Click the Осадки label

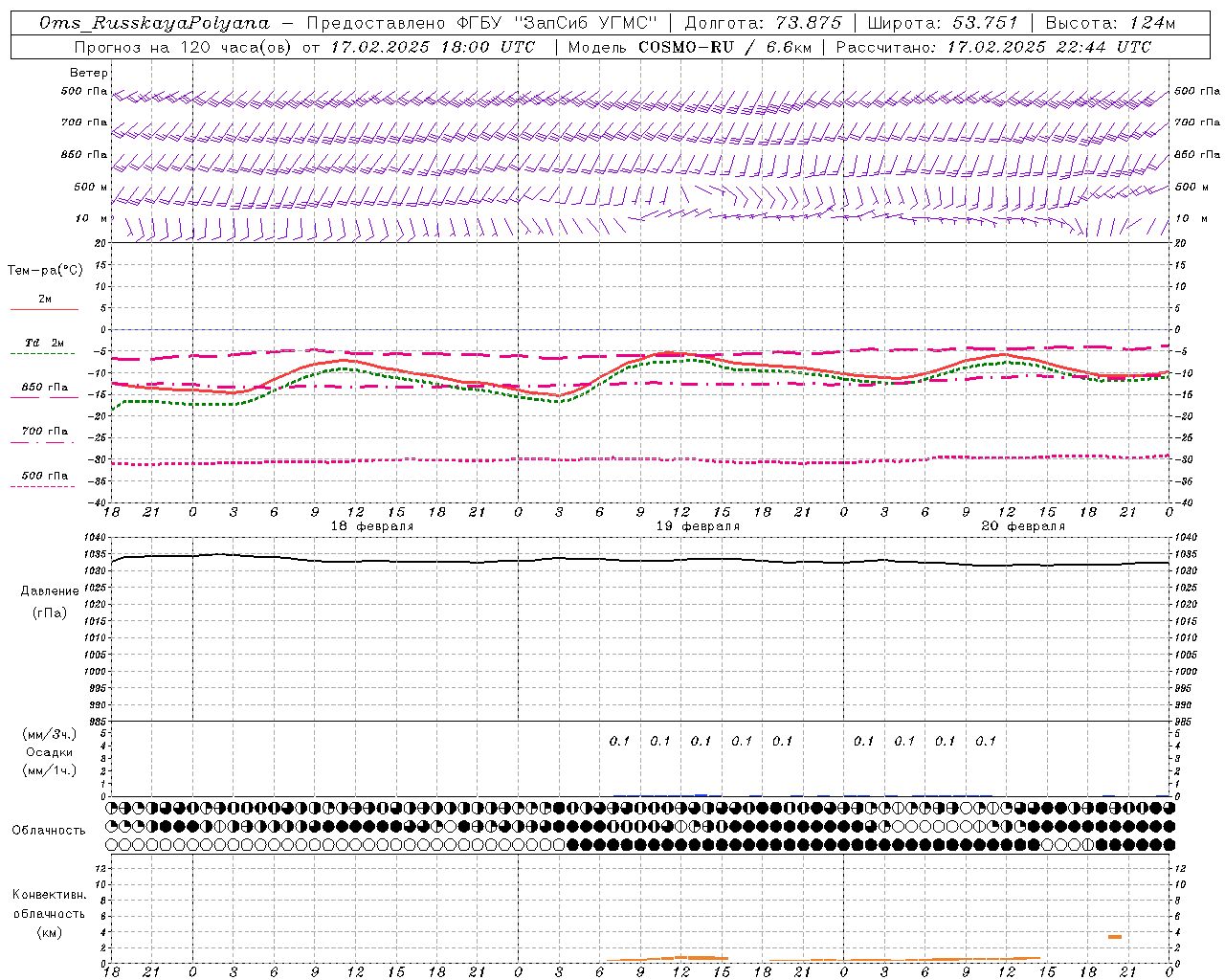click(50, 752)
